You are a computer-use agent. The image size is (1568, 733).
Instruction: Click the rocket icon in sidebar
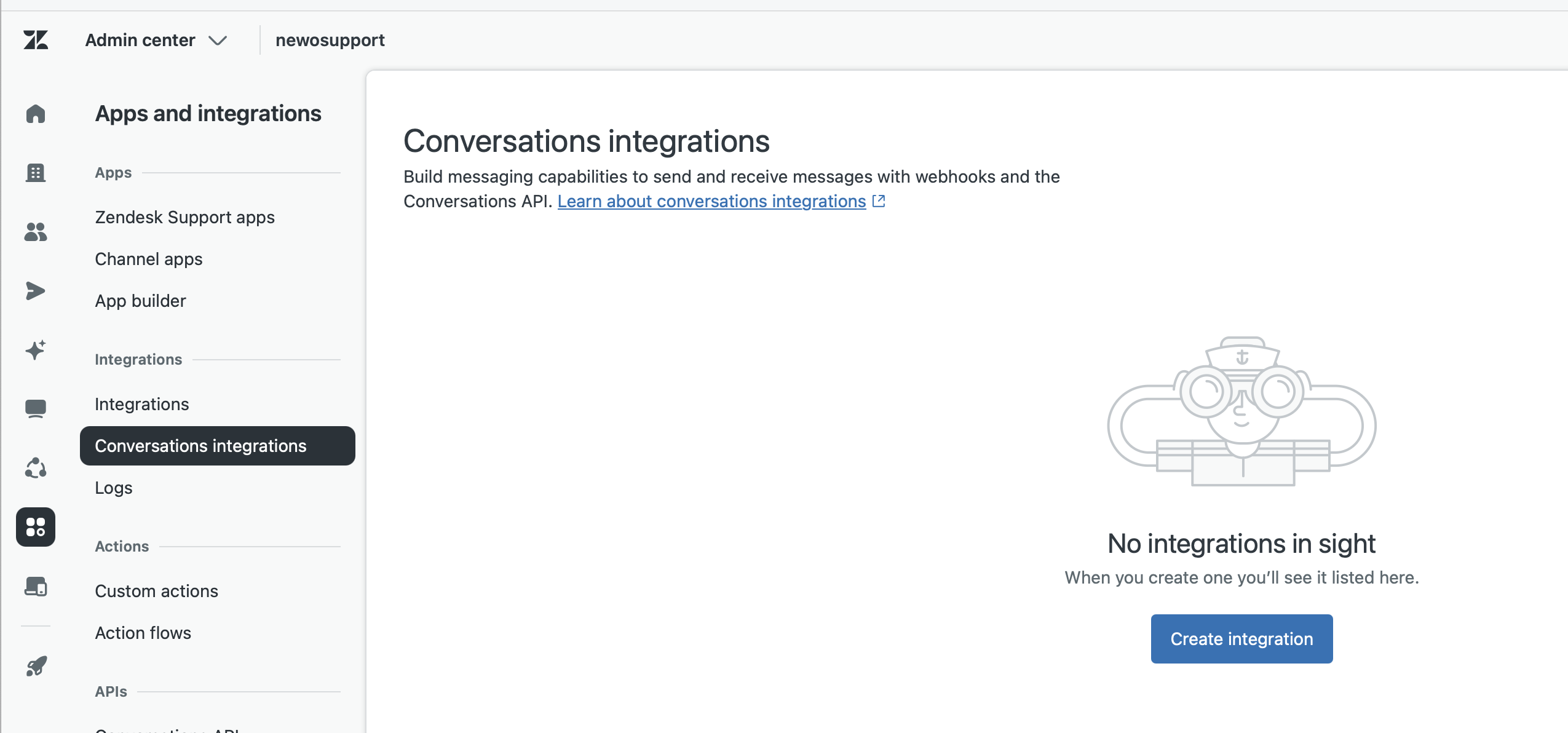pyautogui.click(x=36, y=666)
